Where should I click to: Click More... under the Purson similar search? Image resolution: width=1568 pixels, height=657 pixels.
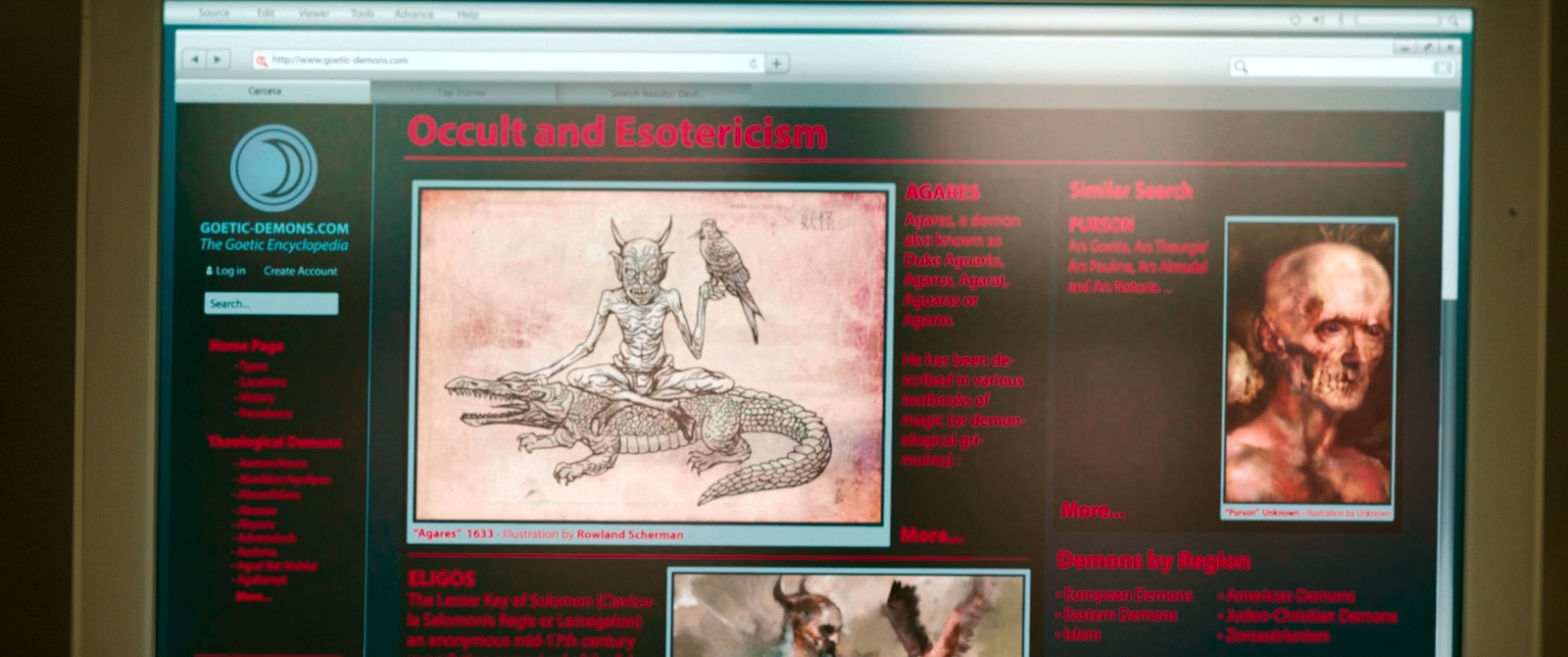point(1093,511)
